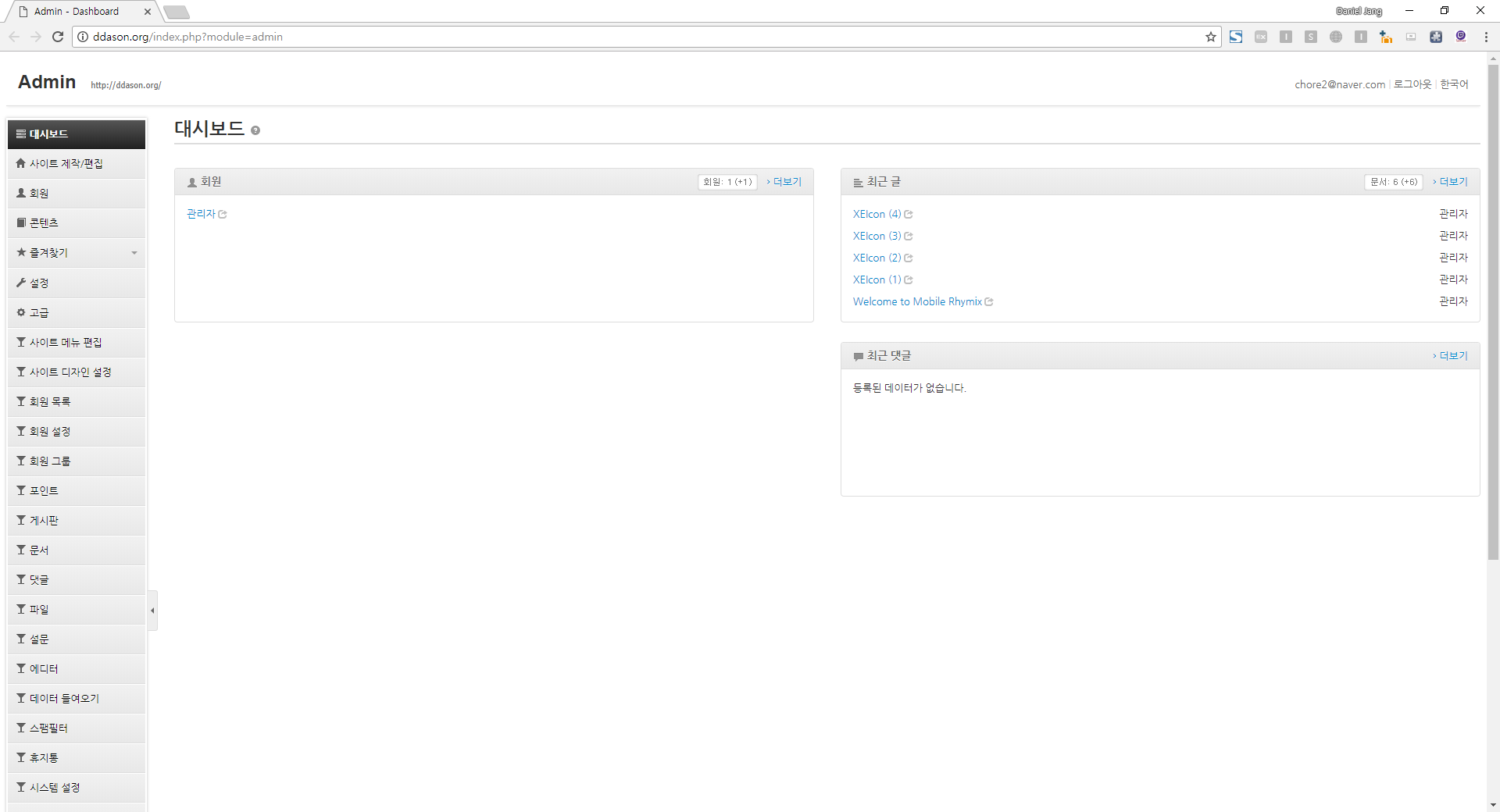Click the help icon beside 대시보드 title

click(x=255, y=130)
